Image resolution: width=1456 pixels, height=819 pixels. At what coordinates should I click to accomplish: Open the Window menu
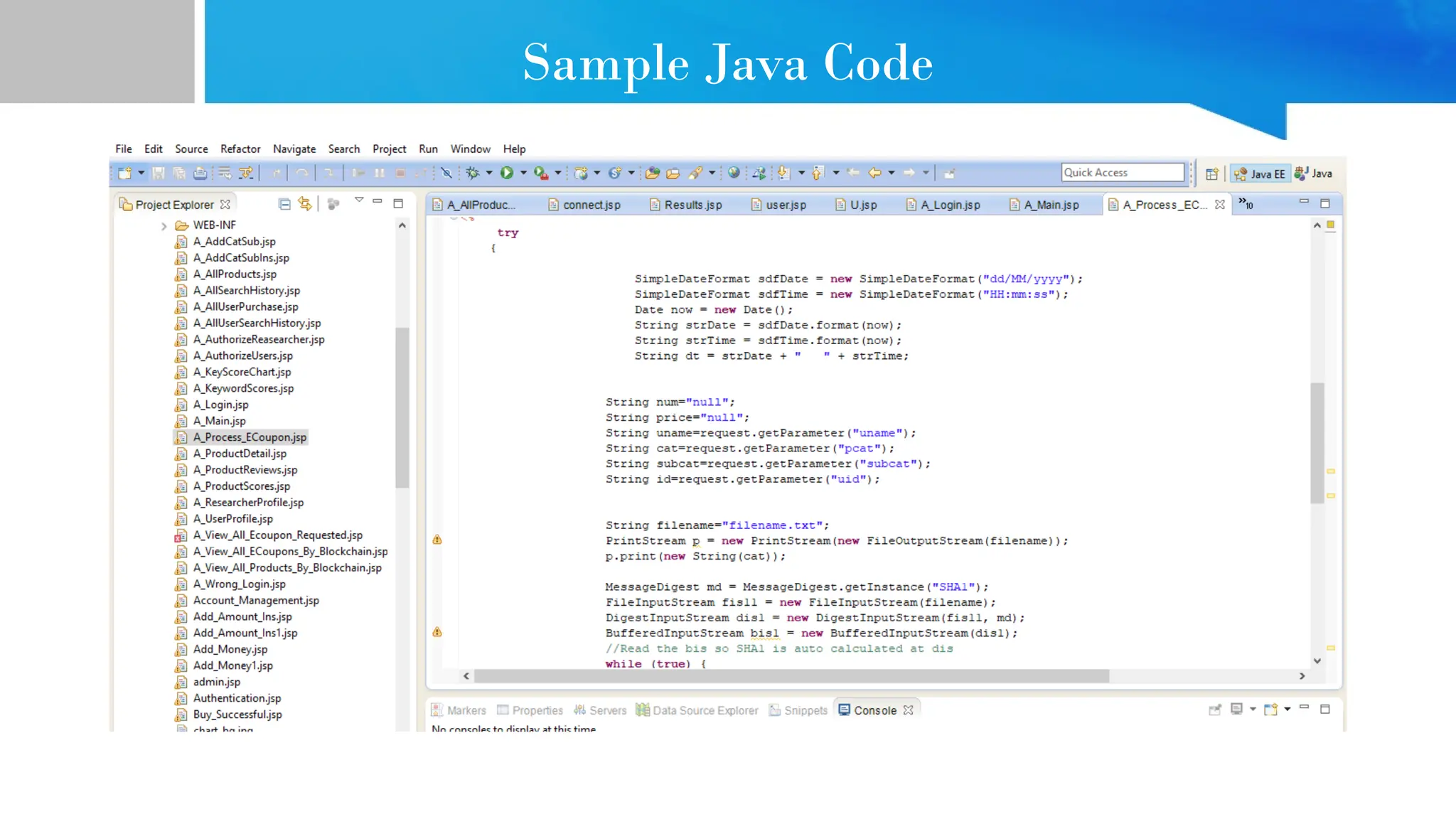click(x=471, y=149)
